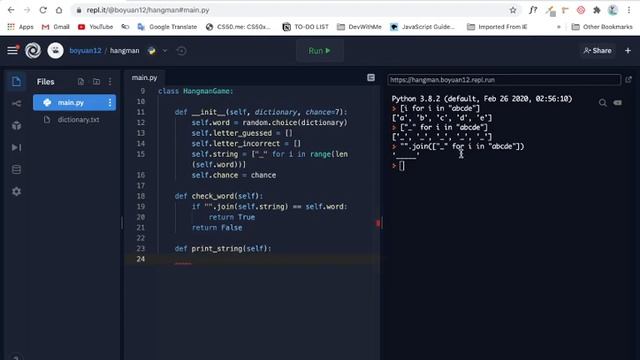
Task: Open Files panel three-dot options
Action: point(110,82)
